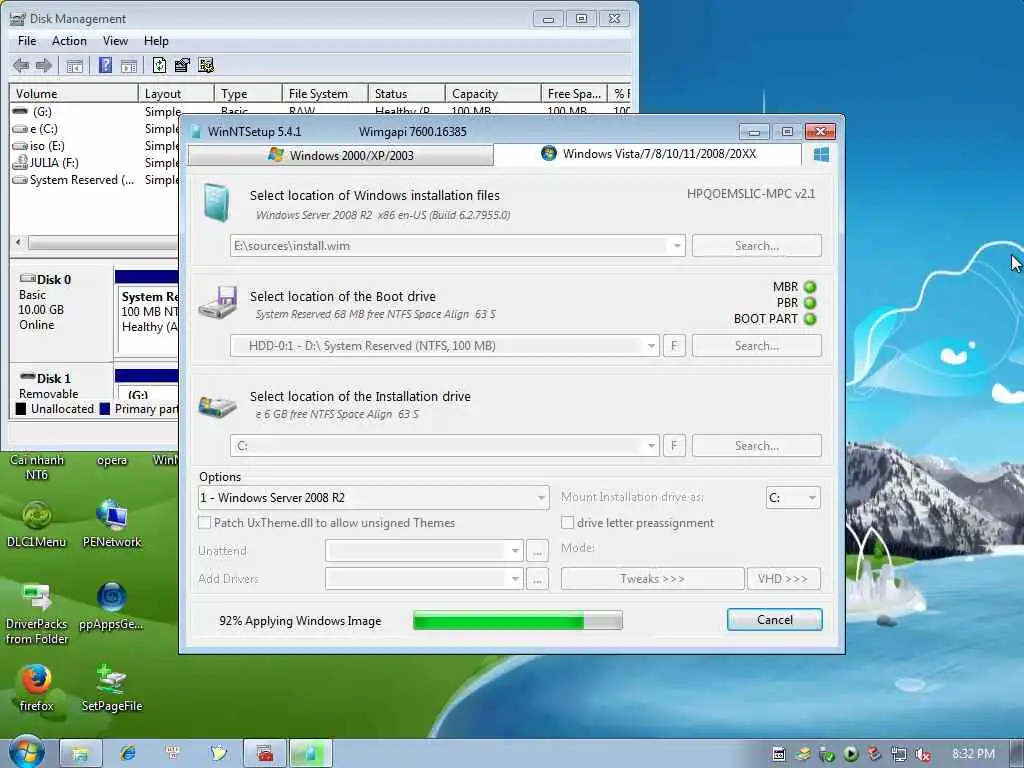Click the boot drive floppy disk icon
Image resolution: width=1024 pixels, height=768 pixels.
pos(218,302)
